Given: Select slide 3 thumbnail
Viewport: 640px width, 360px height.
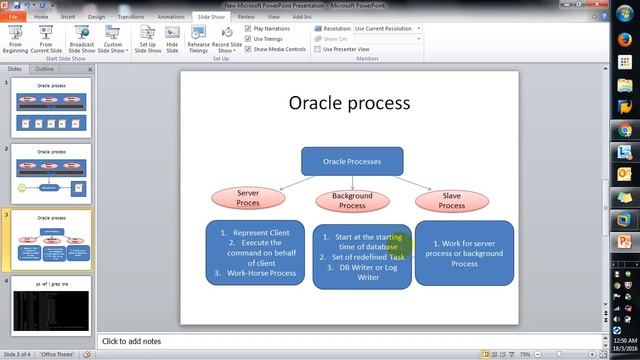Looking at the screenshot, I should click(51, 240).
